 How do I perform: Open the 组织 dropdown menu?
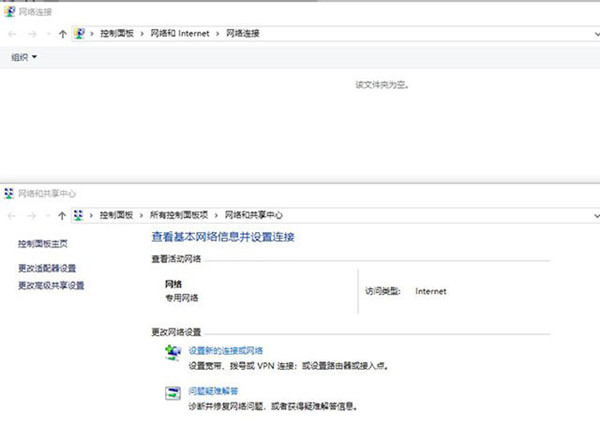(x=24, y=57)
